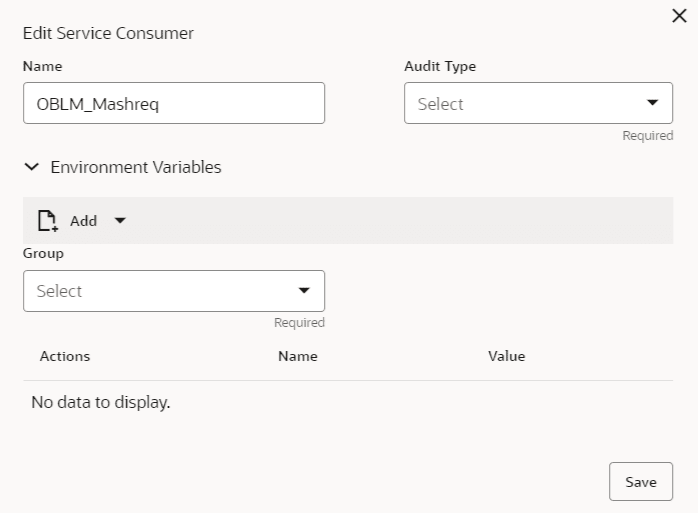Click the Add label in toolbar
This screenshot has height=513, width=698.
coord(83,221)
